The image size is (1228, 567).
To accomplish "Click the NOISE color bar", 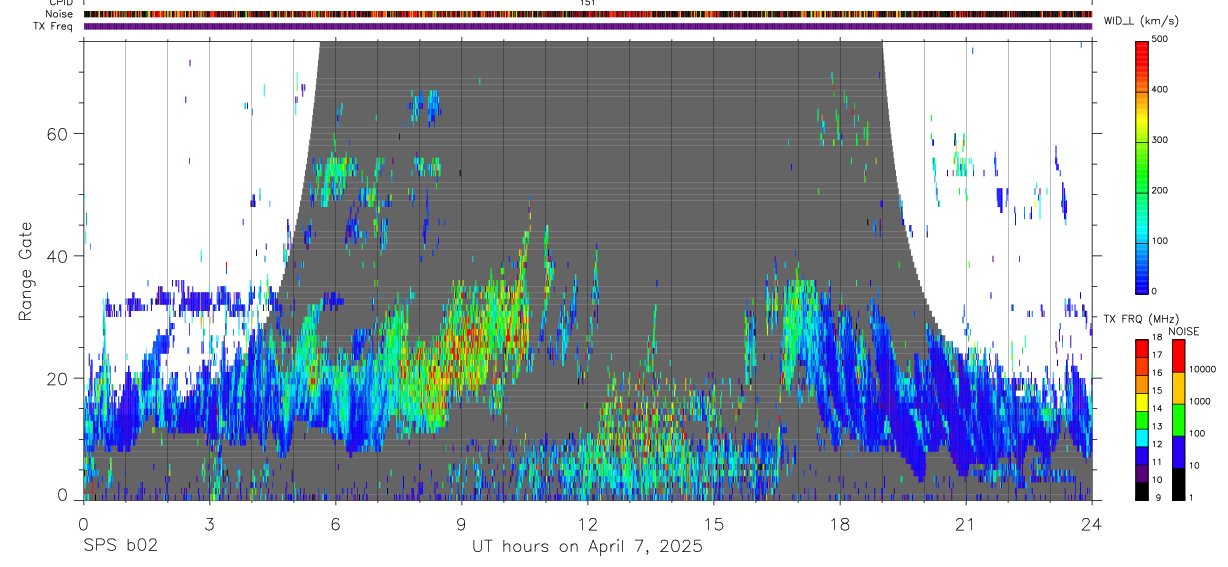I will click(1179, 419).
